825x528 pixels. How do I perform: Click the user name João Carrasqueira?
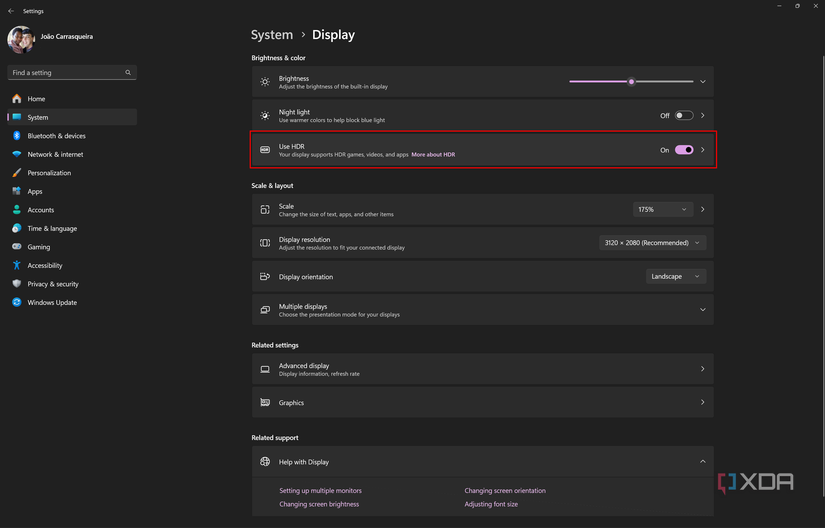coord(67,36)
